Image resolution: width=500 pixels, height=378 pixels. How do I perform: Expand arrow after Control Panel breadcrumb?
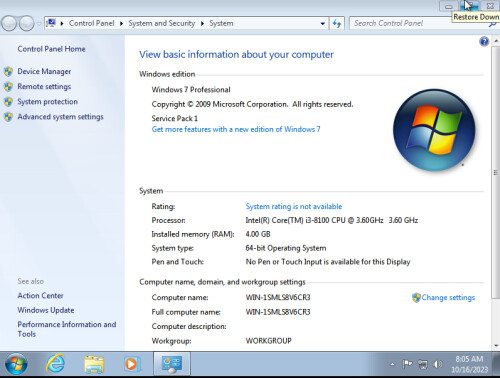(121, 24)
